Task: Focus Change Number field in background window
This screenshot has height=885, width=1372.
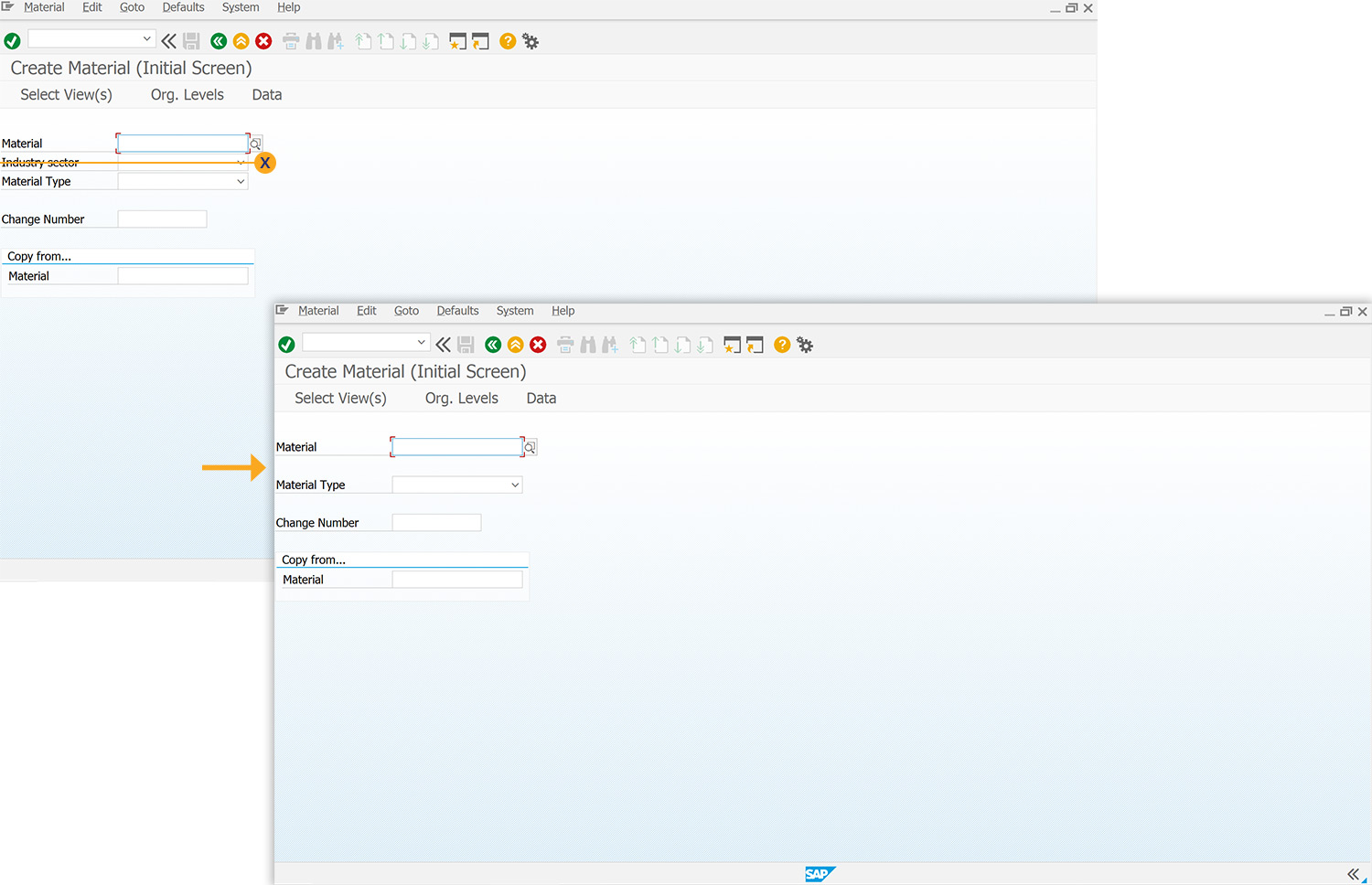Action: click(162, 219)
